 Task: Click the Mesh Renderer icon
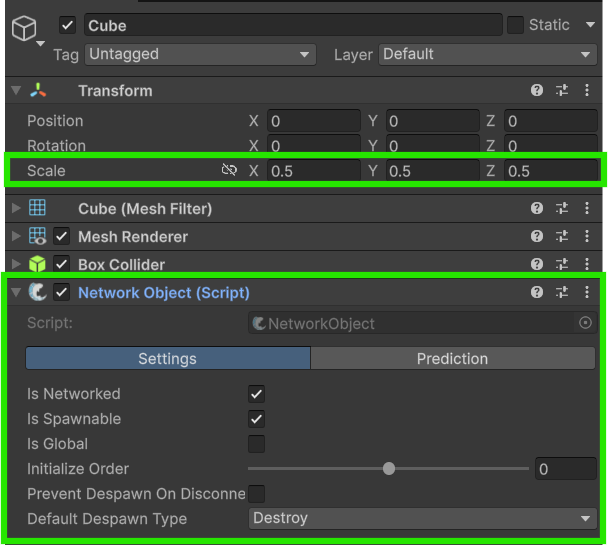pyautogui.click(x=38, y=236)
